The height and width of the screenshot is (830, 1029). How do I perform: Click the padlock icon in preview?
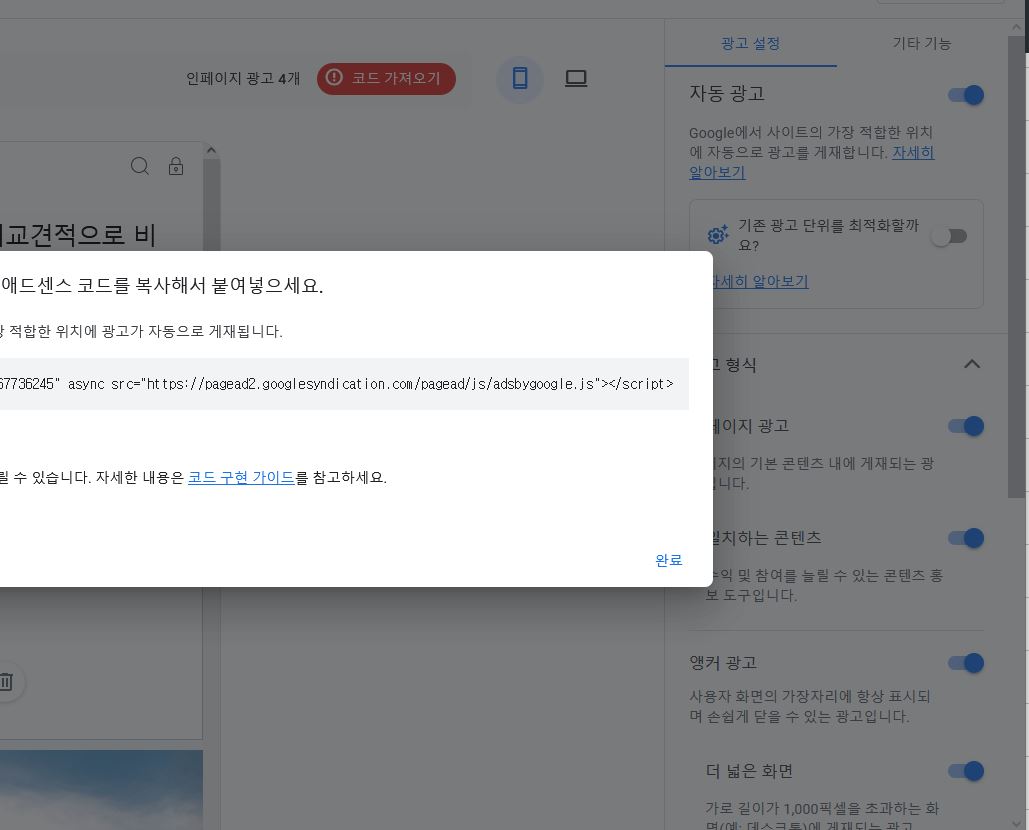click(x=176, y=166)
